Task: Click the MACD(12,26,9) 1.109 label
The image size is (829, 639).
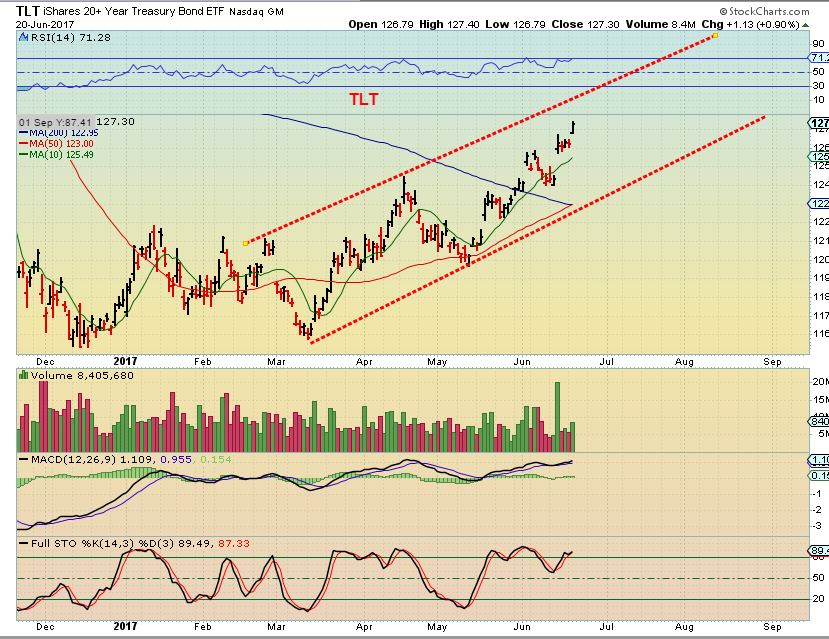Action: 91,460
